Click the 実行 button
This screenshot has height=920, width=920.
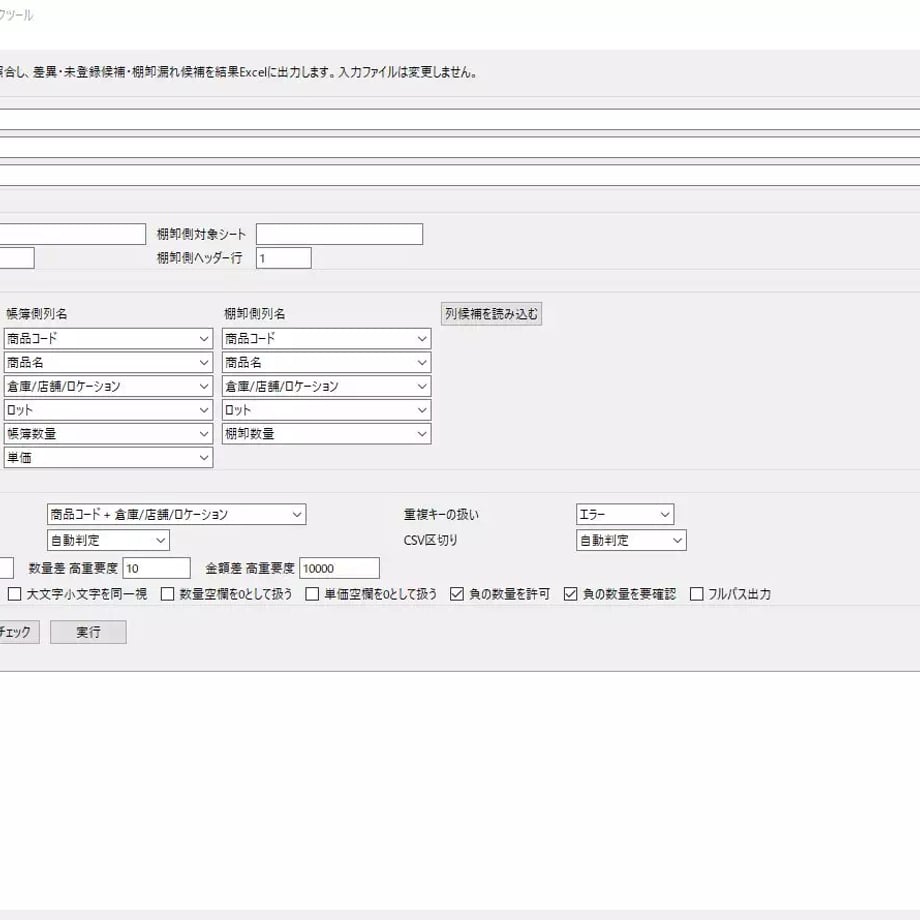pos(88,632)
